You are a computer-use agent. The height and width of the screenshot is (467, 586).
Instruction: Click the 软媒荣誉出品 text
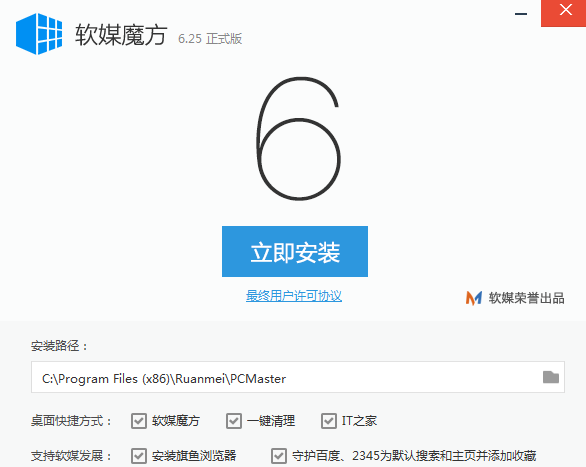pos(527,298)
